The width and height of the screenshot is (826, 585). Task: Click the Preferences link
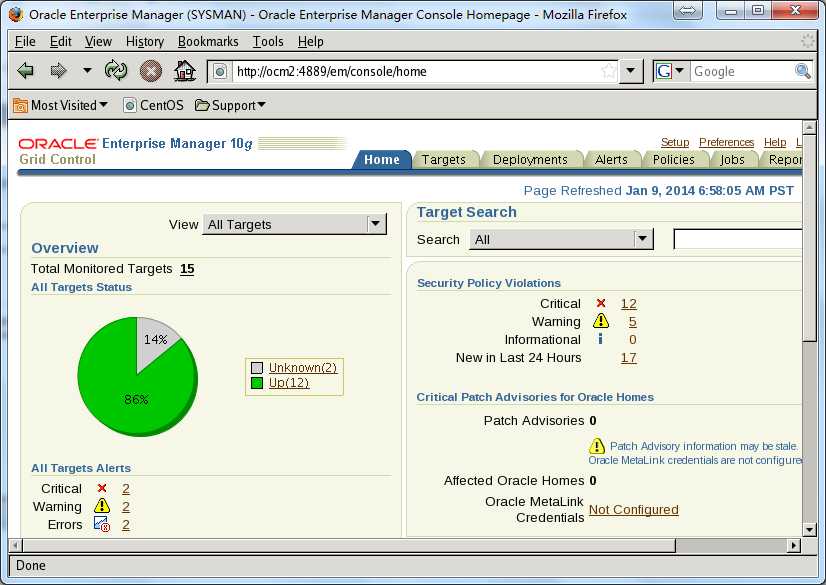726,142
